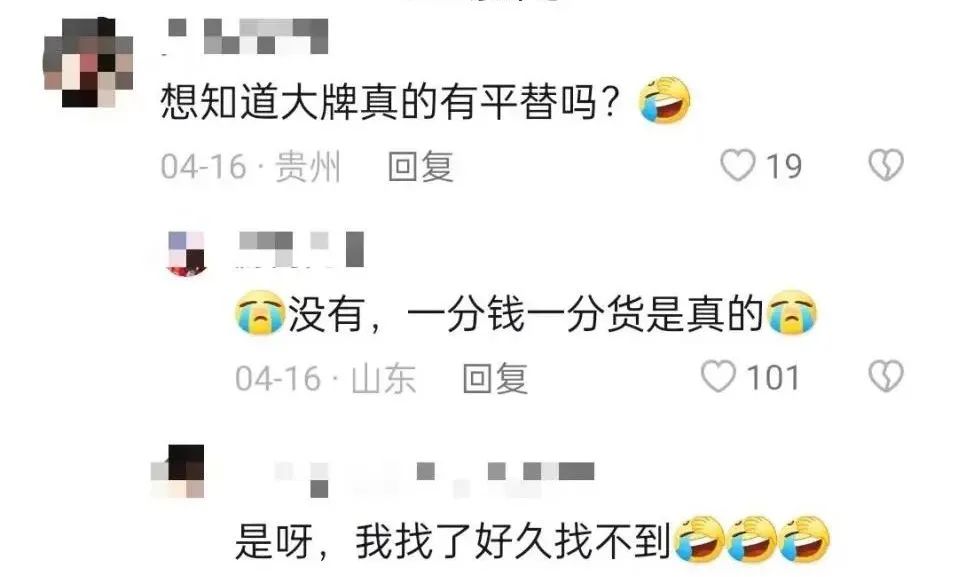Dislike the 贵州 comment using broken heart
This screenshot has width=958, height=577.
click(886, 165)
